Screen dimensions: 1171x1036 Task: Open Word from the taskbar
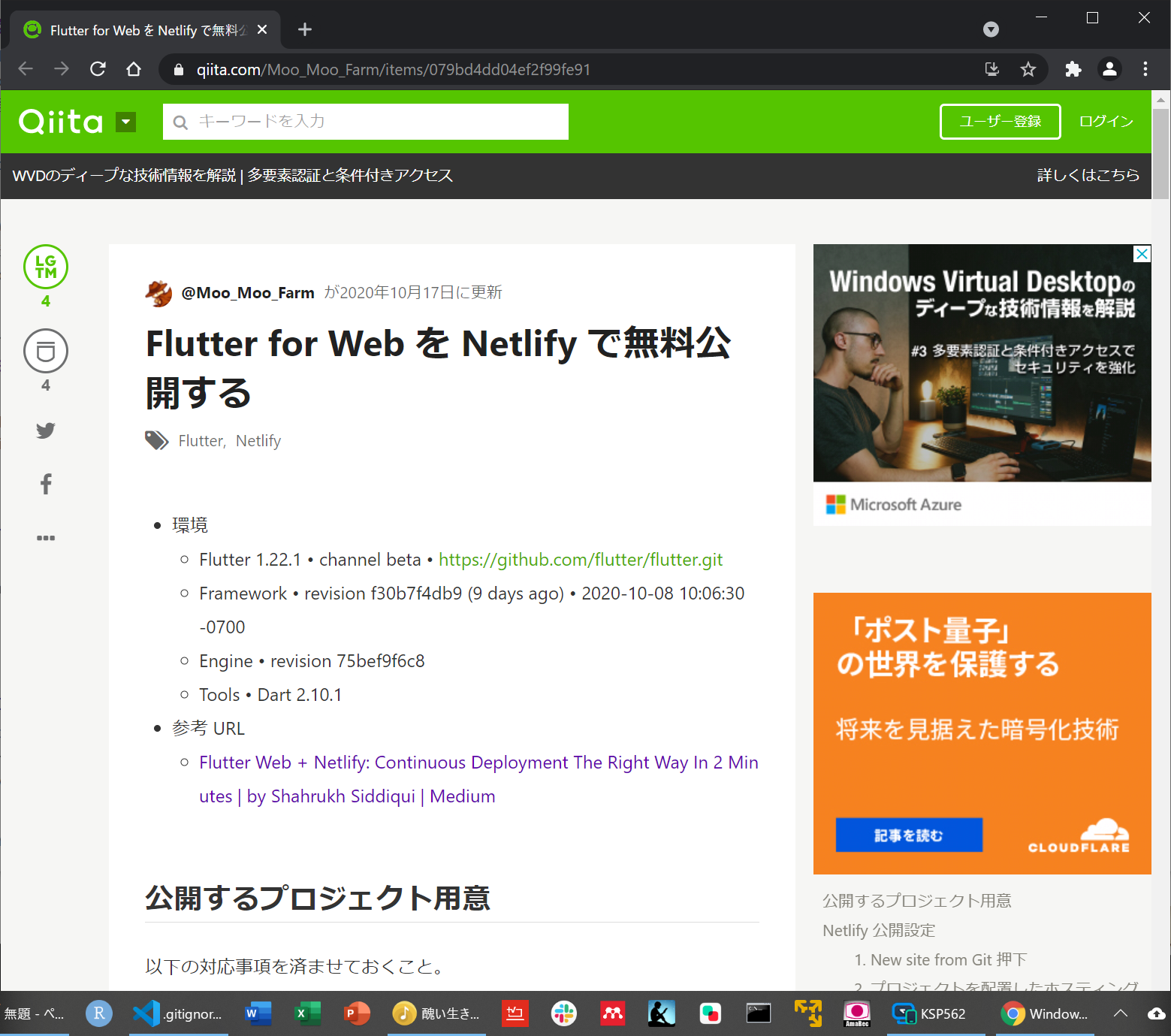point(258,1014)
